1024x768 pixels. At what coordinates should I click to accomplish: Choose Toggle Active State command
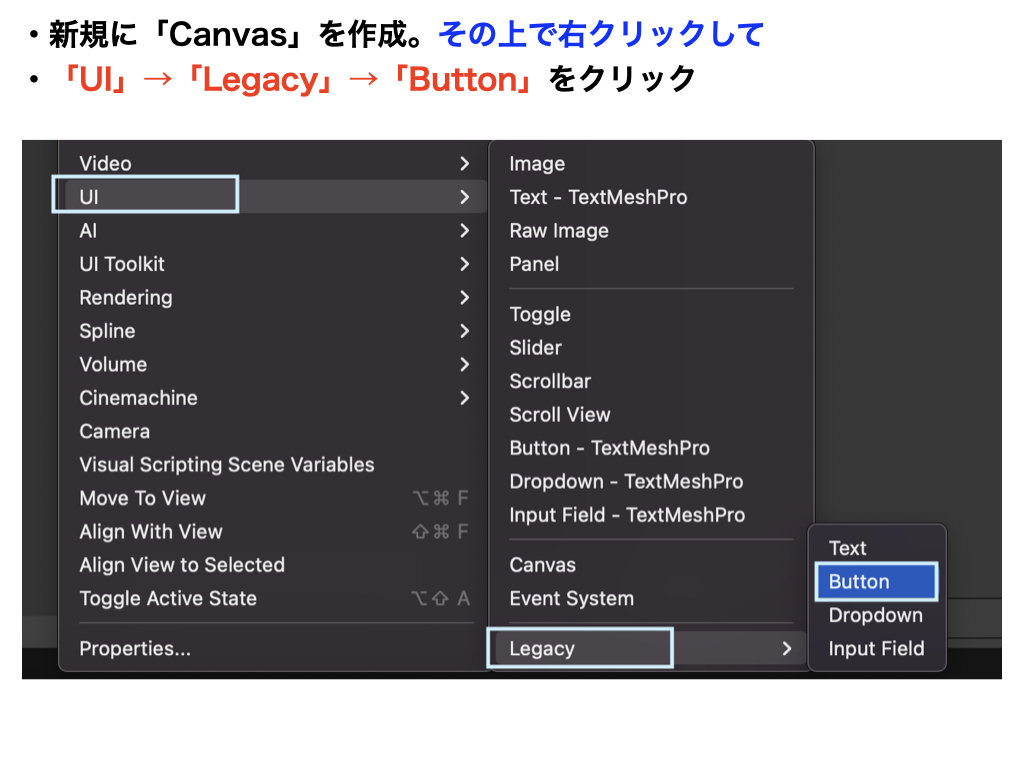click(168, 599)
